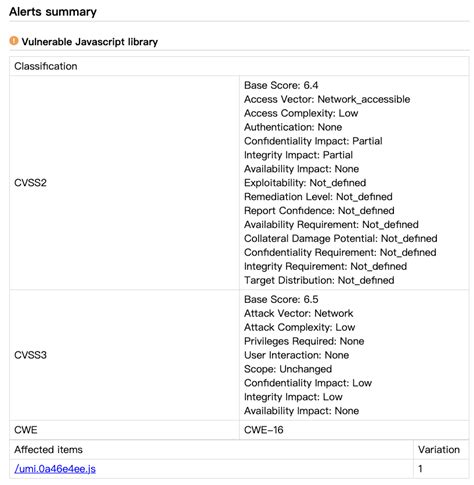The image size is (474, 485).
Task: Select Access Vector: Network_accessible text
Action: (327, 99)
